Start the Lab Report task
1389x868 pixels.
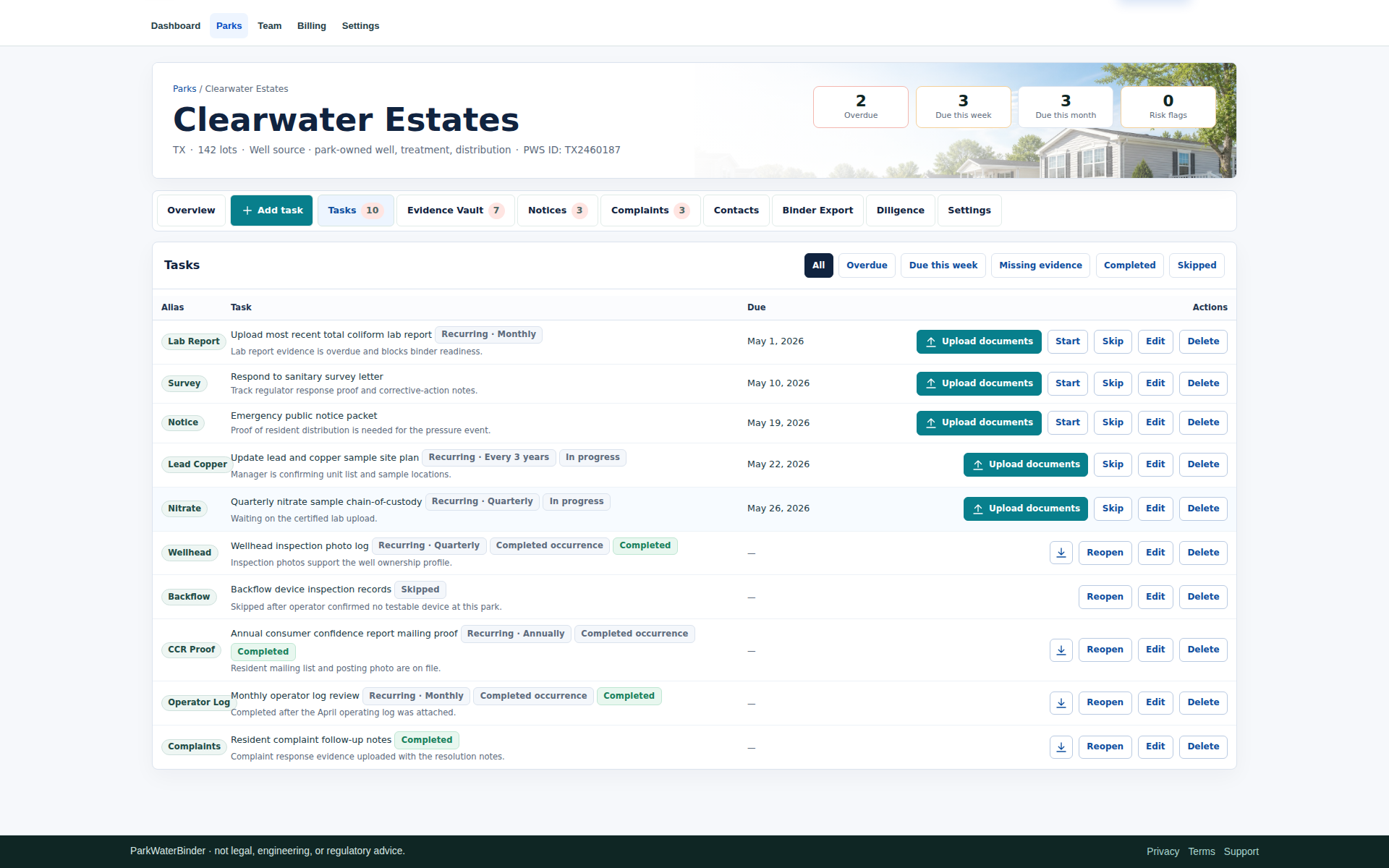pyautogui.click(x=1068, y=341)
